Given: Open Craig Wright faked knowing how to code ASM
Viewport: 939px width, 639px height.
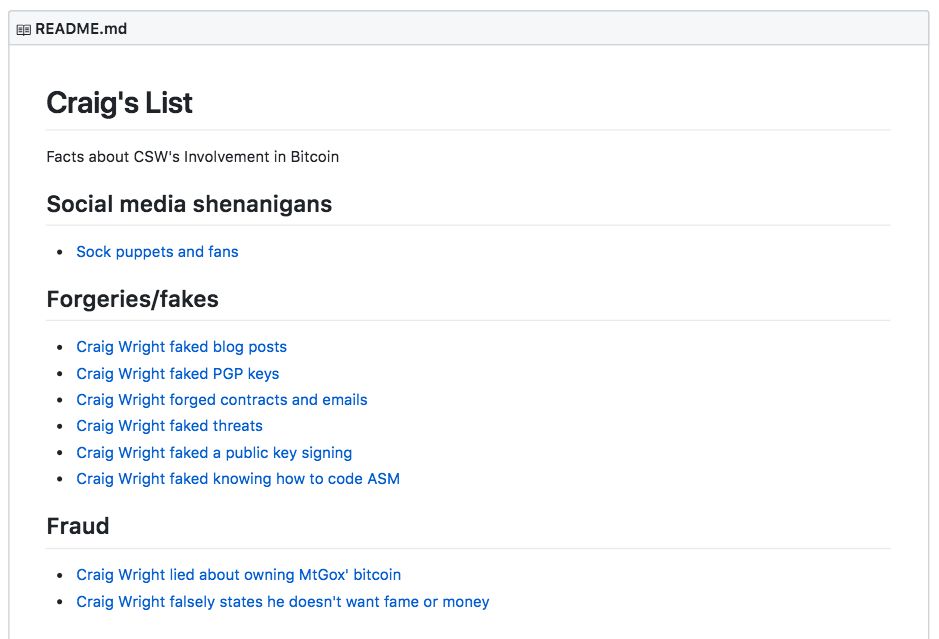Looking at the screenshot, I should 238,479.
